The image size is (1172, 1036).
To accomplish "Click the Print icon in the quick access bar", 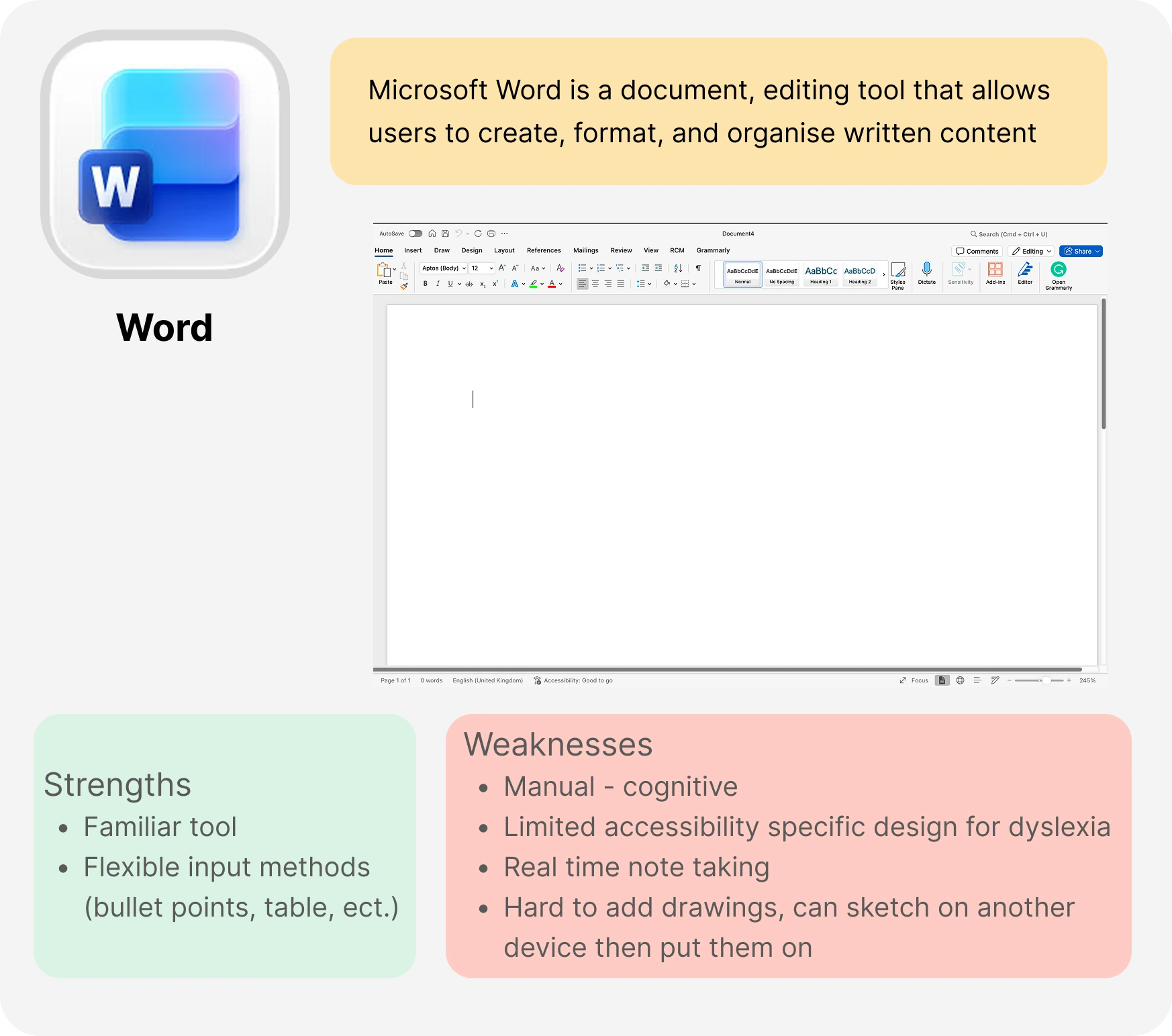I will [x=491, y=234].
